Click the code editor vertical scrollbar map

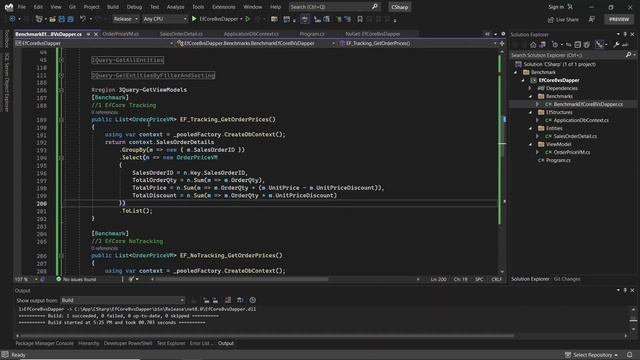(502, 161)
